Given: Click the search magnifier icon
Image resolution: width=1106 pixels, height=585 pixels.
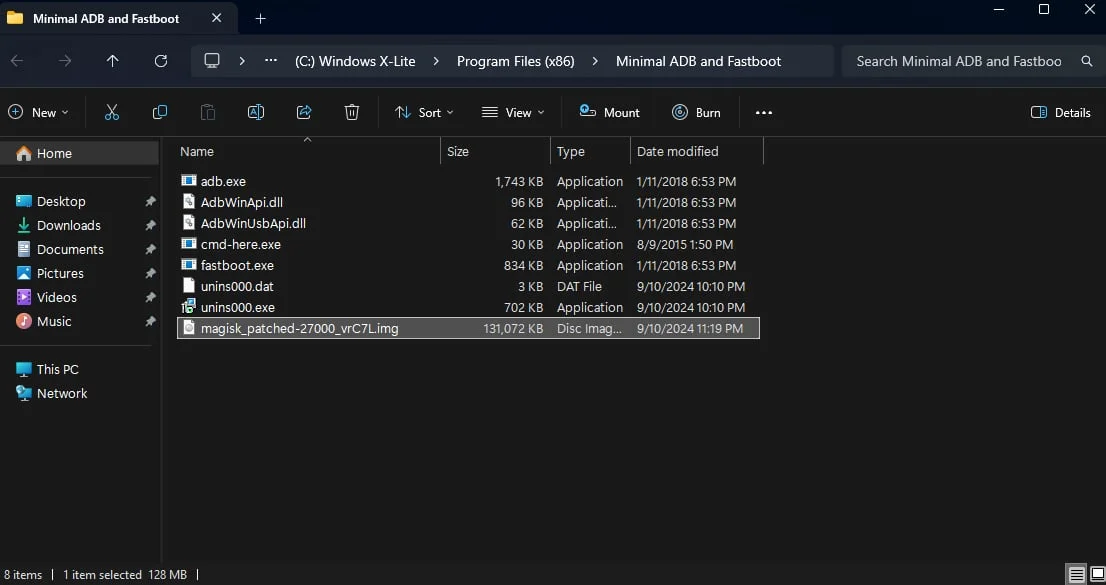Looking at the screenshot, I should 1087,61.
